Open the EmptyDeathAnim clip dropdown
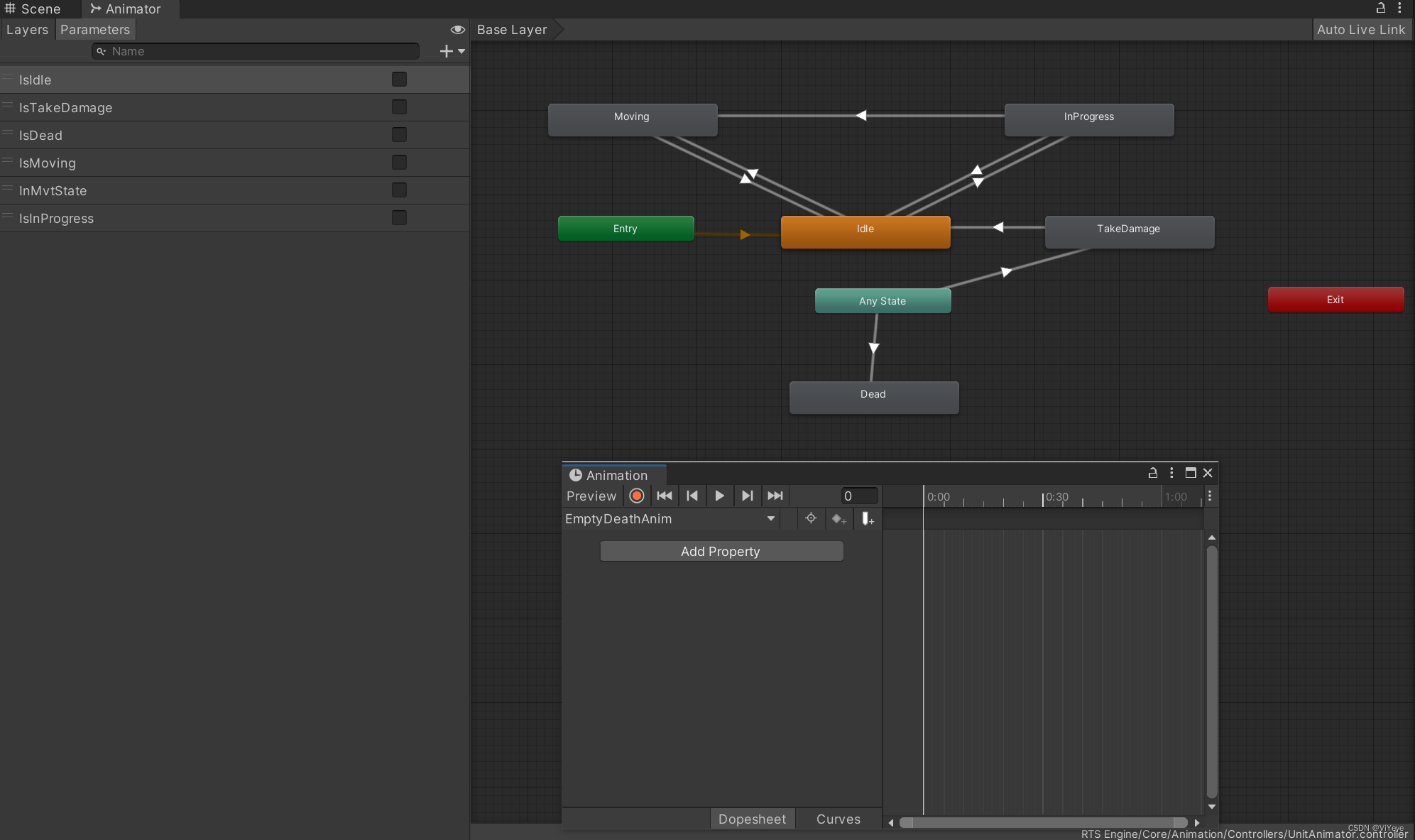 pyautogui.click(x=770, y=519)
